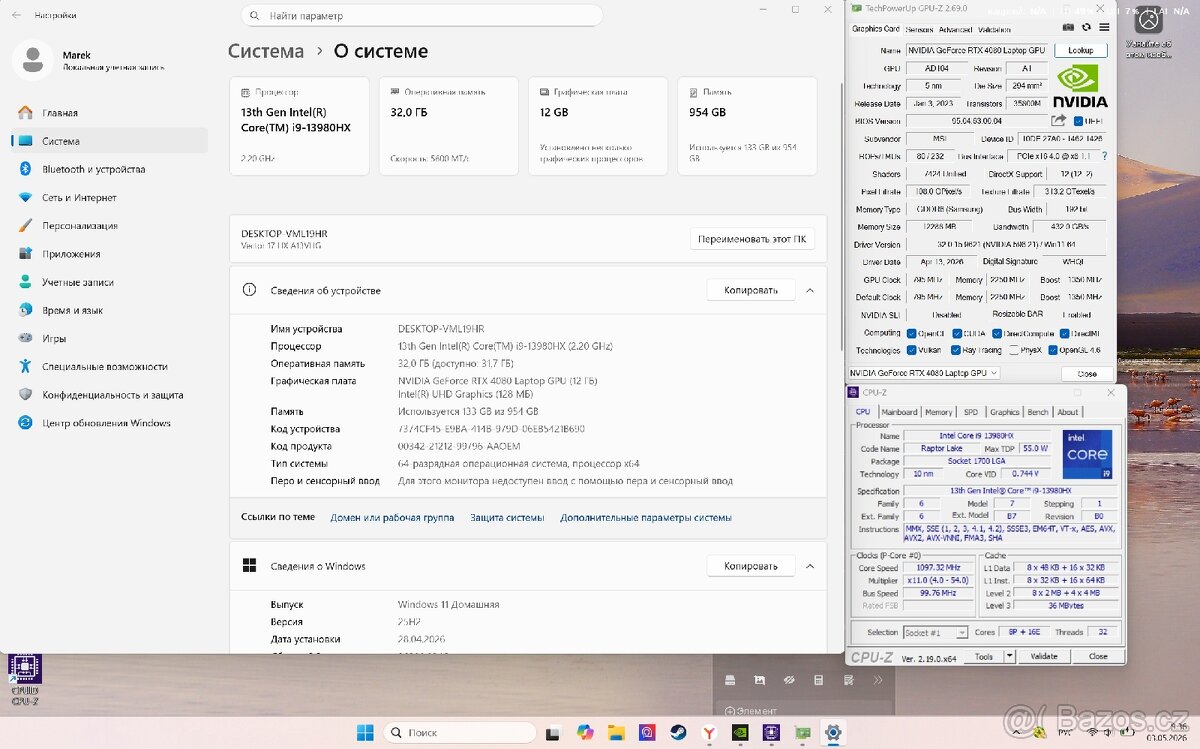This screenshot has width=1200, height=749.
Task: Copy Windows info with Копировать button
Action: (x=751, y=566)
